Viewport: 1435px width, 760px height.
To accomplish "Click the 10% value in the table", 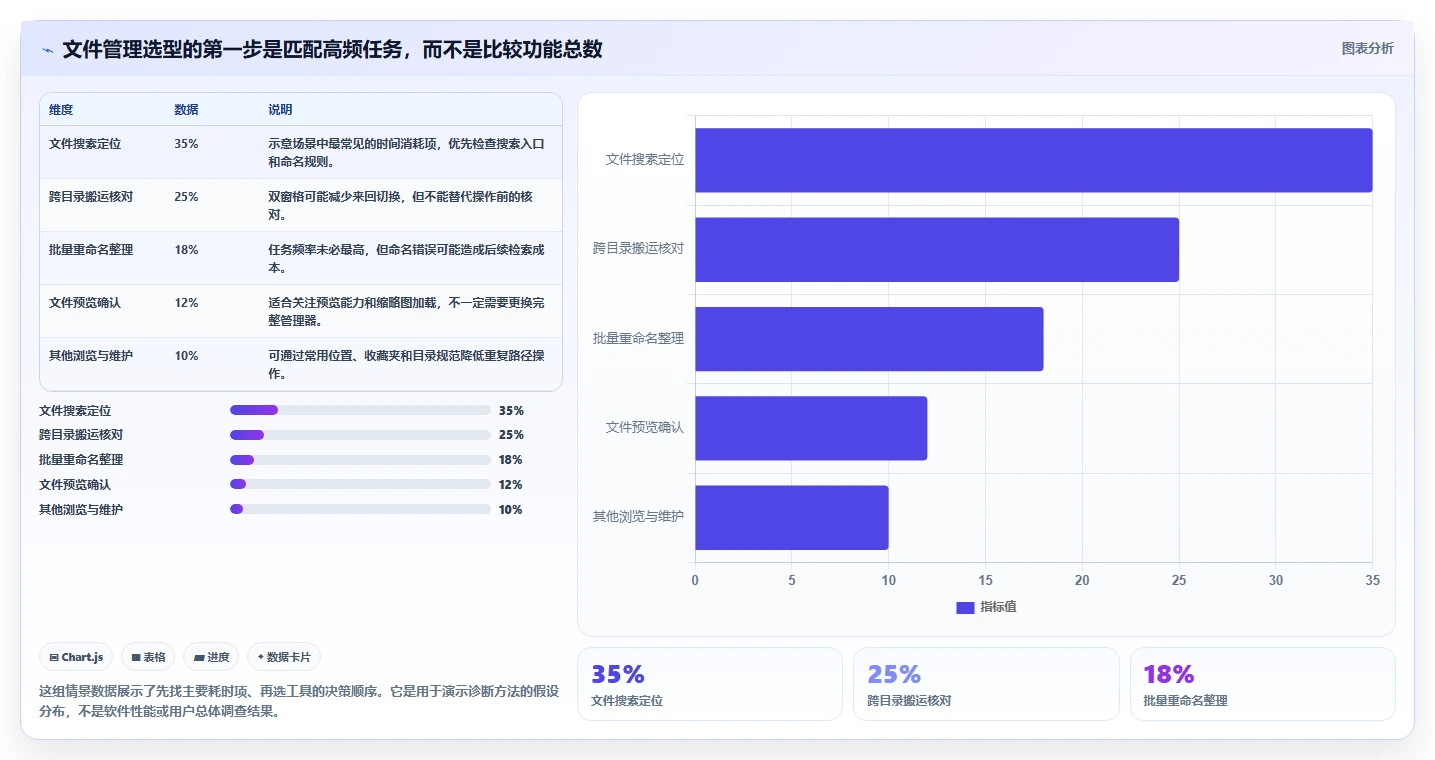I will (186, 356).
